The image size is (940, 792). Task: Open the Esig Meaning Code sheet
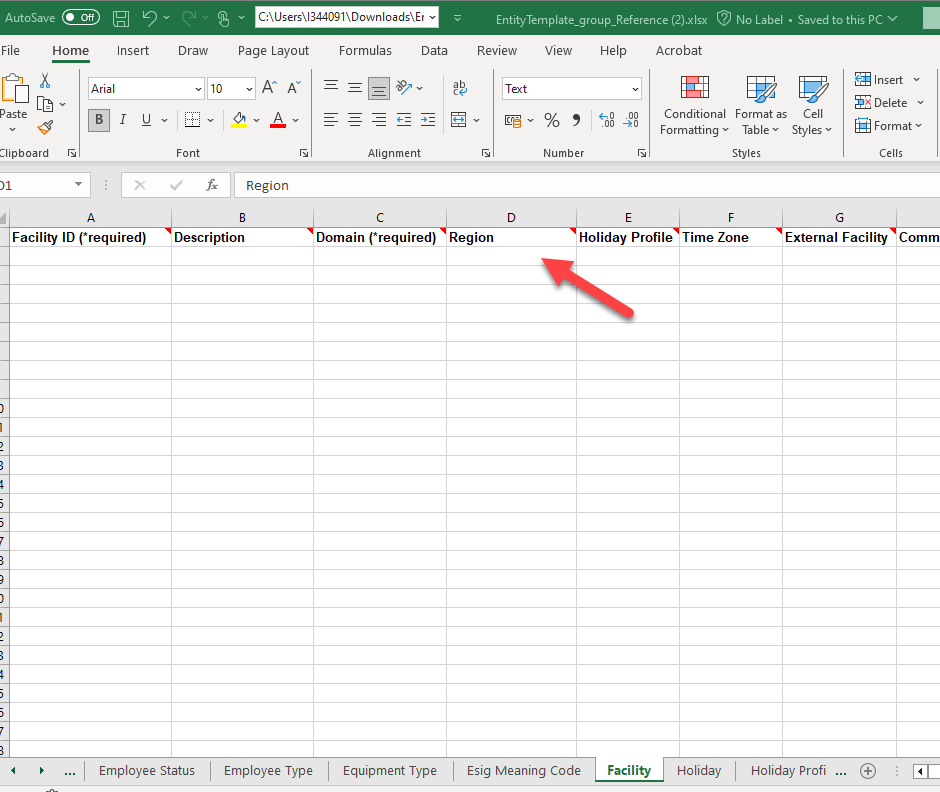pyautogui.click(x=523, y=770)
